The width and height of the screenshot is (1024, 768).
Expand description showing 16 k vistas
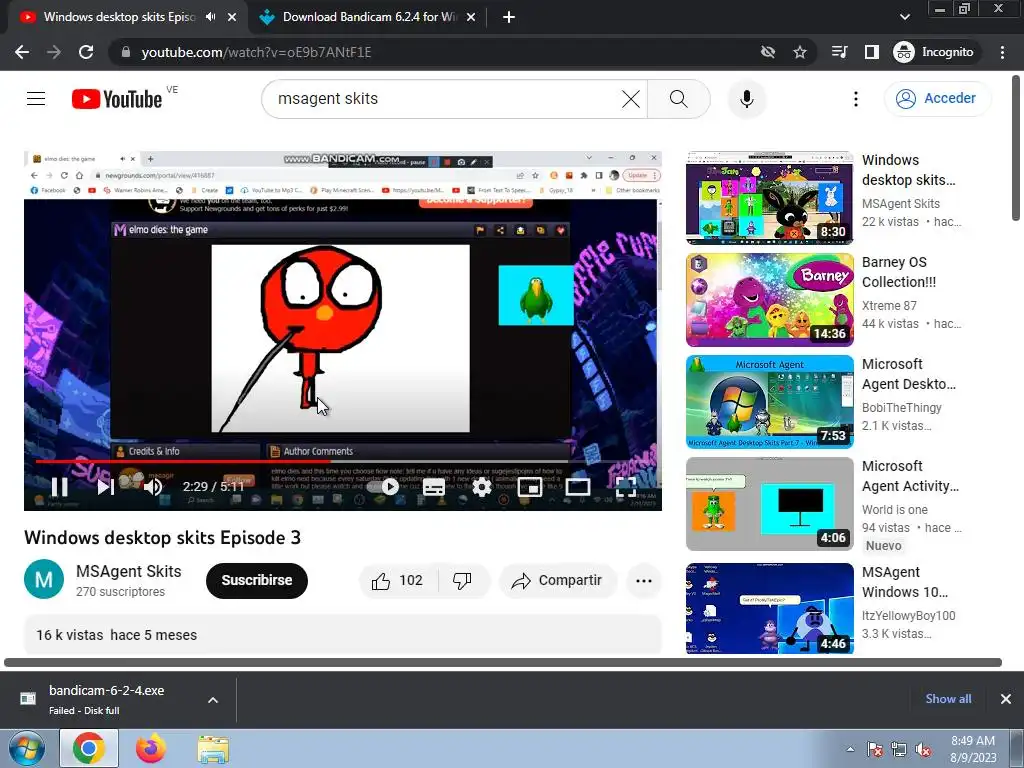coord(343,635)
